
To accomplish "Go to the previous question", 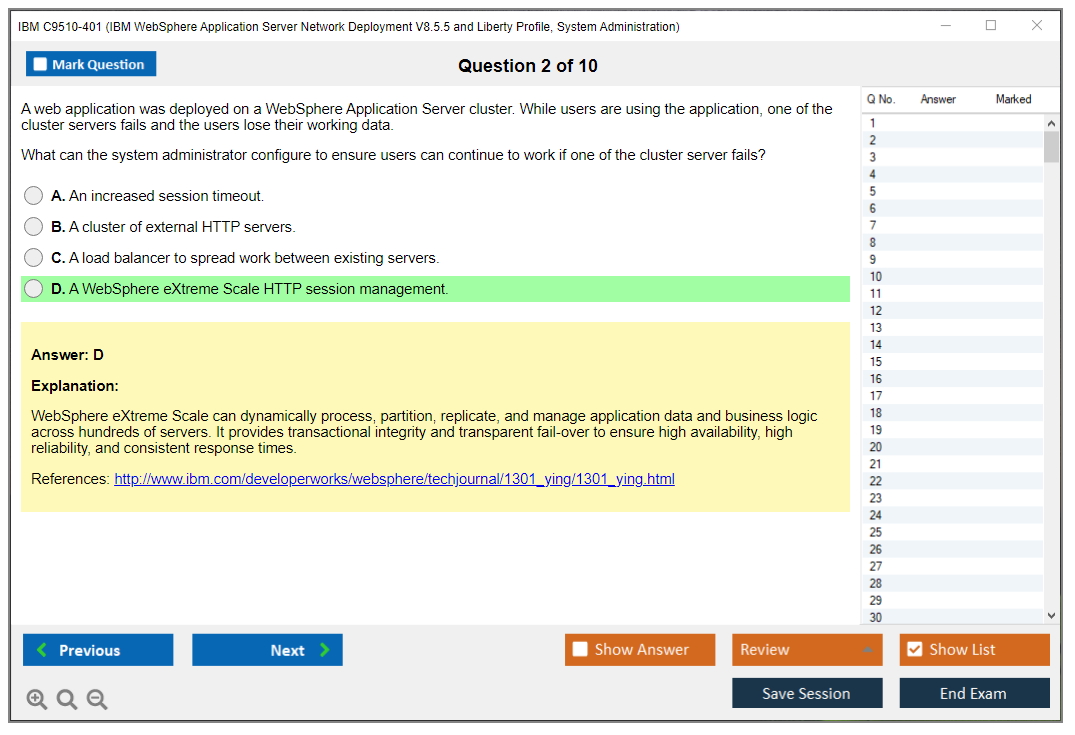I will point(98,650).
